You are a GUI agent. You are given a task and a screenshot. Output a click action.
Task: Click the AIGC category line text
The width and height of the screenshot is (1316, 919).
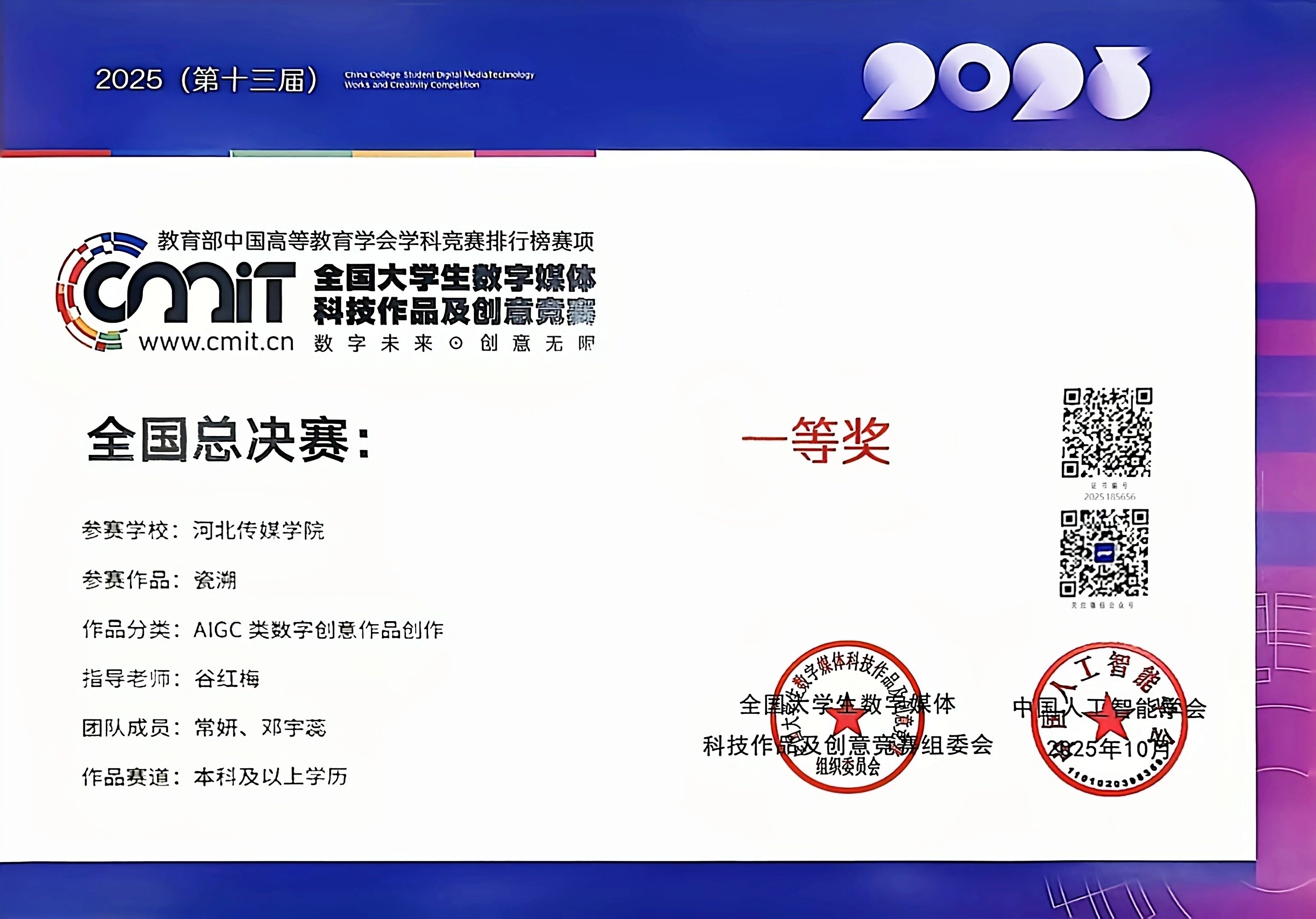click(318, 630)
